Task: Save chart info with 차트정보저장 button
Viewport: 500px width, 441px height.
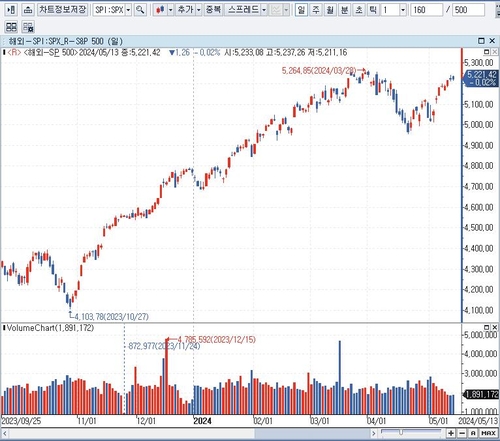Action: (x=63, y=10)
